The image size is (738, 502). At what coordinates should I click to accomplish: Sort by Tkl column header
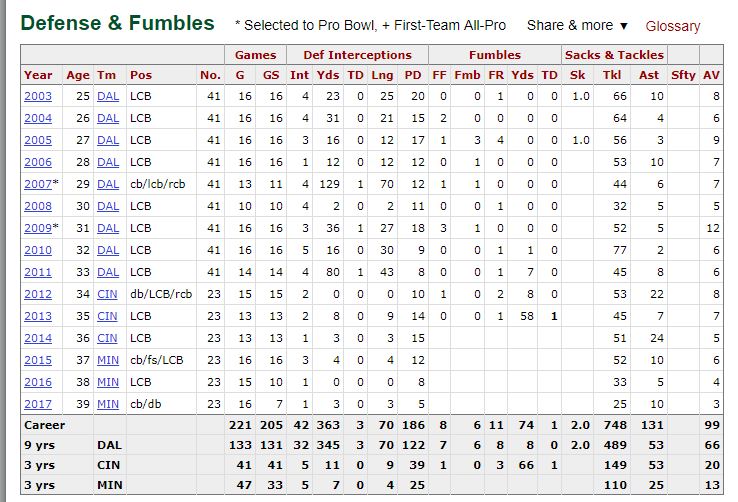[x=612, y=75]
